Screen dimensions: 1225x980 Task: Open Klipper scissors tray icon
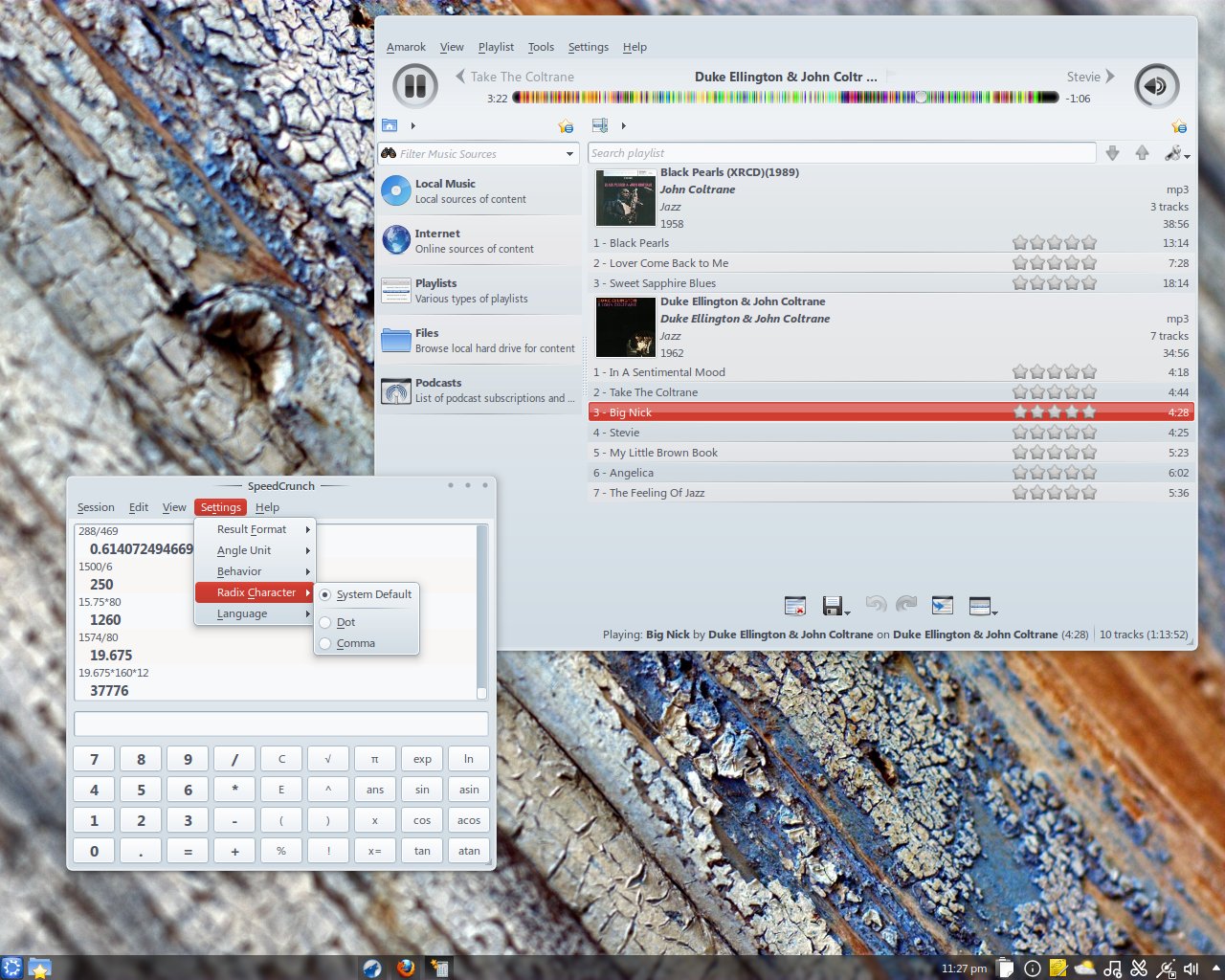tap(1139, 969)
